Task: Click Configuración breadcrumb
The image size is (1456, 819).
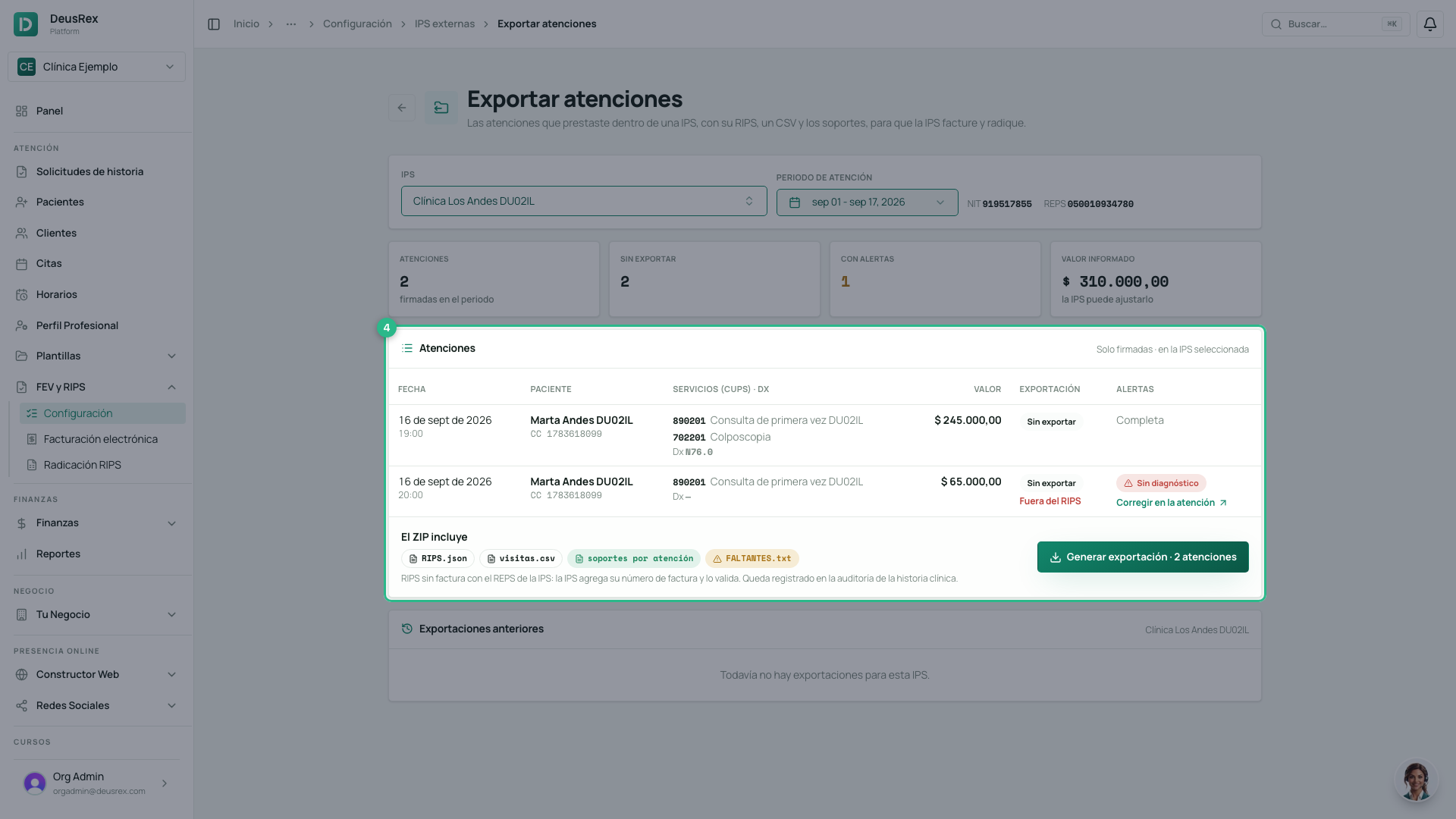Action: (357, 24)
